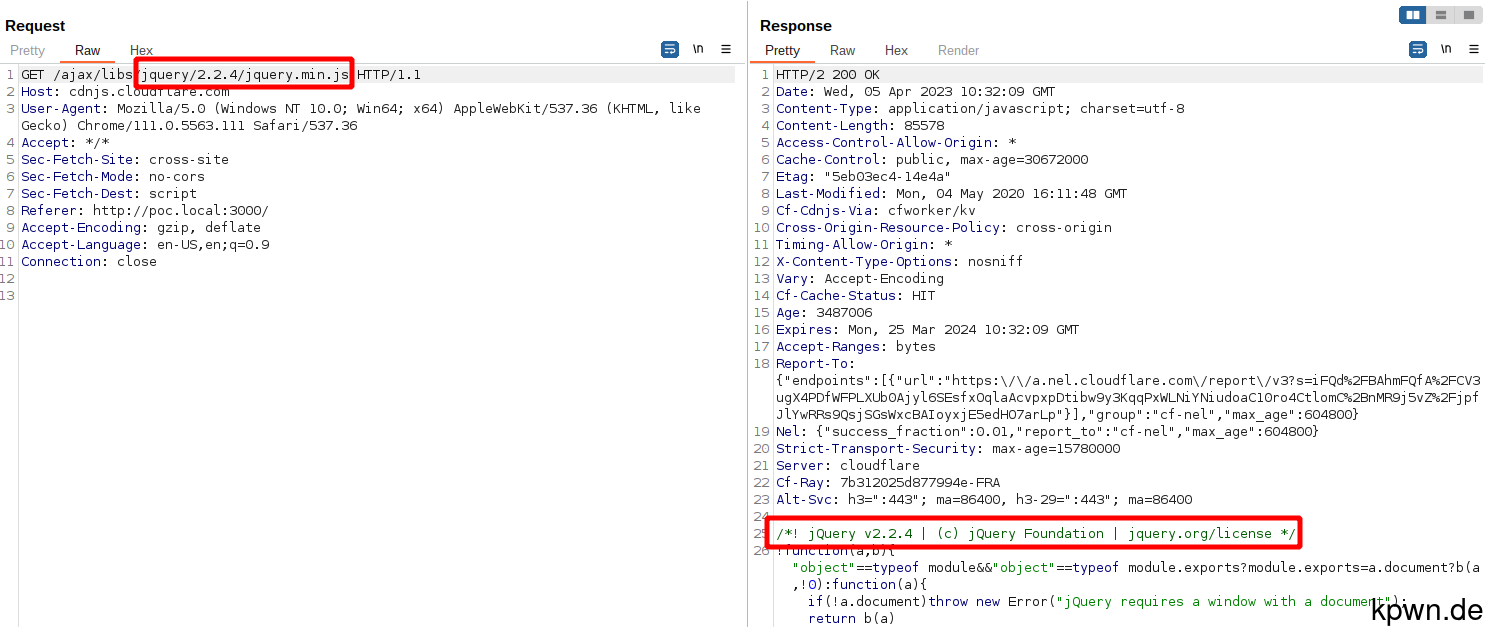This screenshot has width=1485, height=627.
Task: Select the single panel layout icon
Action: (1468, 14)
